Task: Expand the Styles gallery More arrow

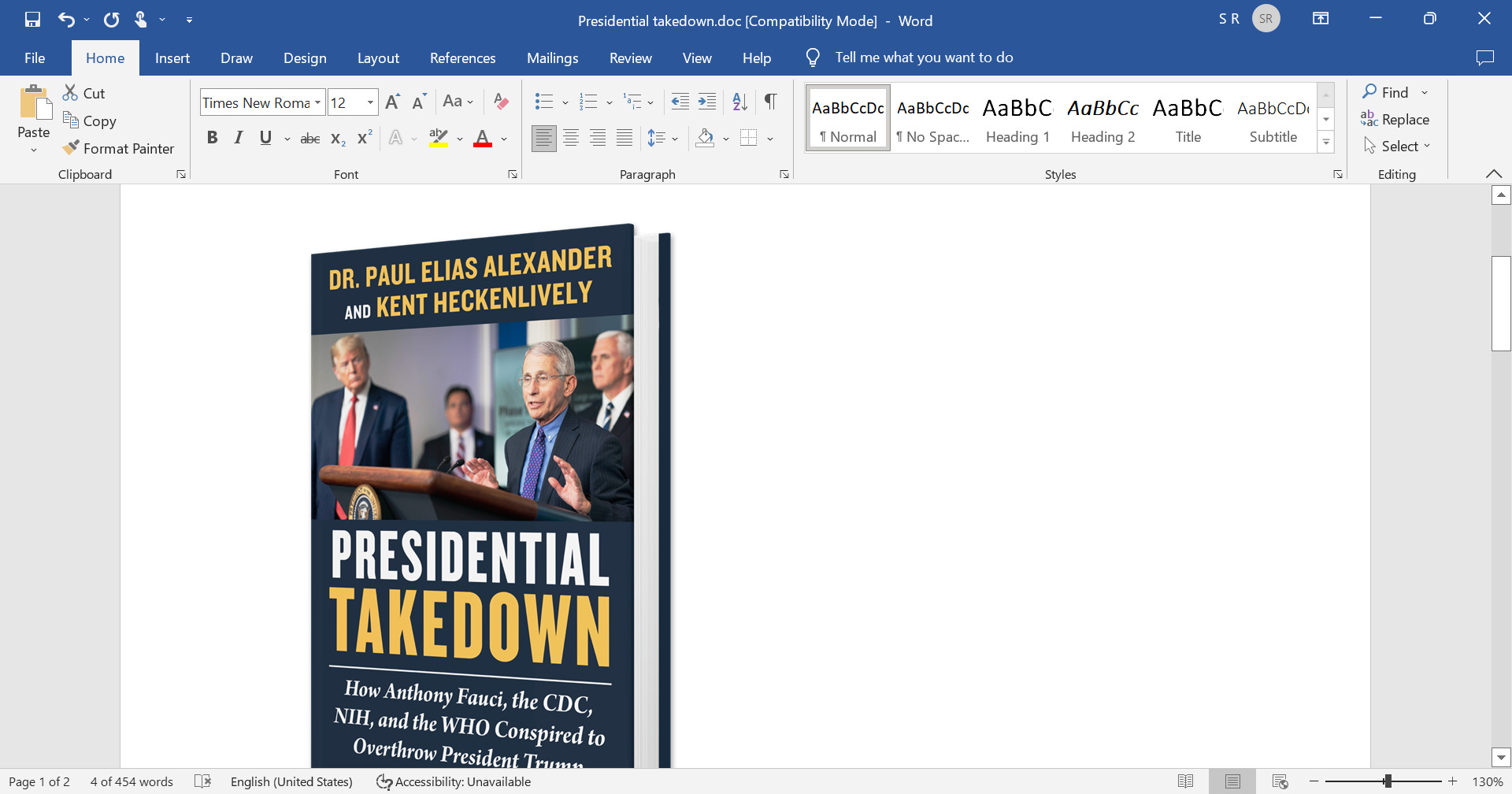Action: (x=1326, y=143)
